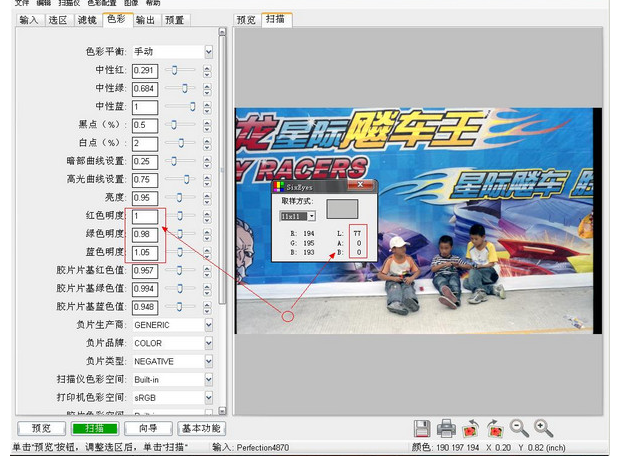Click the save (floppy disk) icon
Screen dimensions: 627x456
coord(422,428)
